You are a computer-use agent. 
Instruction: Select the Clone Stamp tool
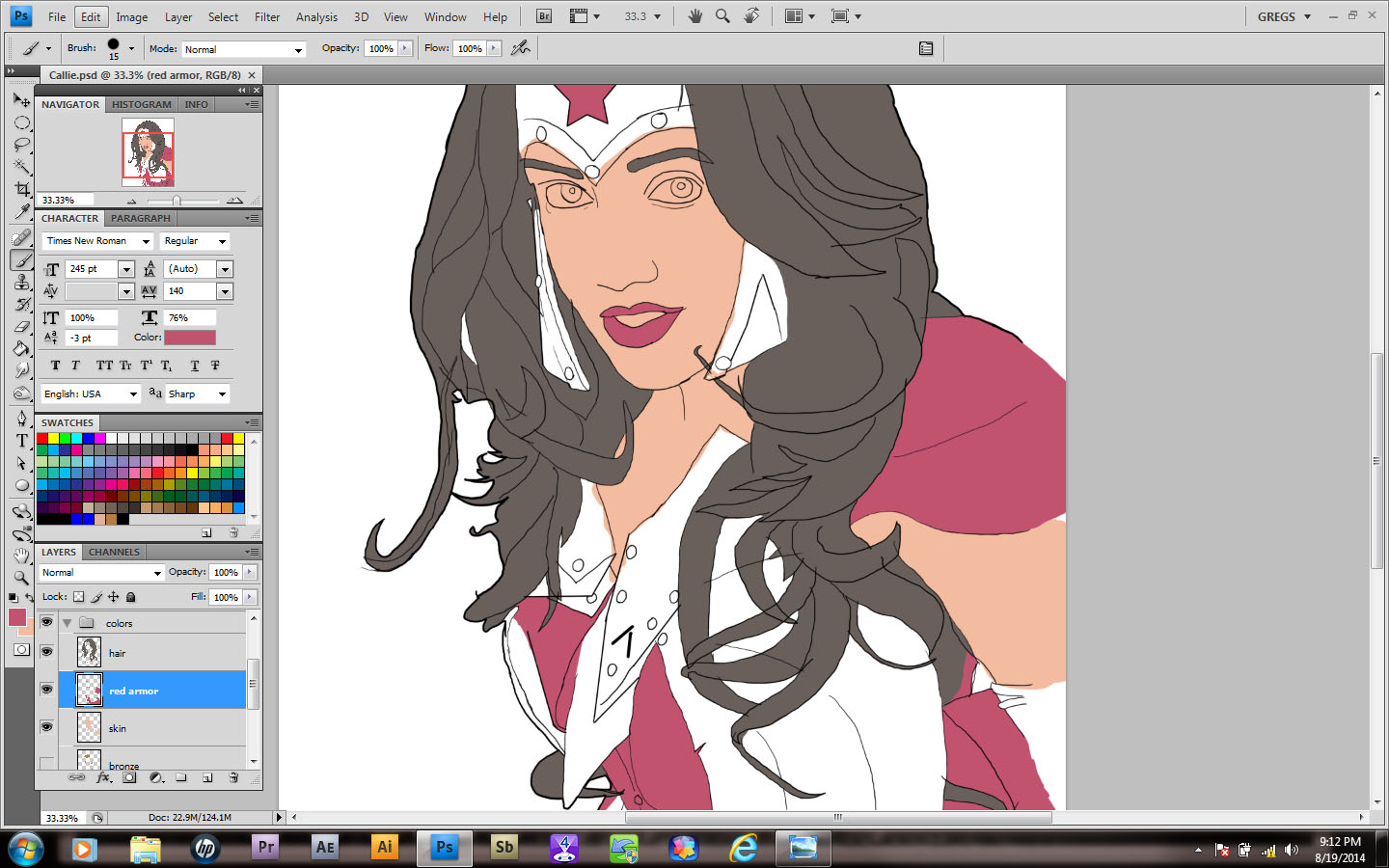[22, 282]
